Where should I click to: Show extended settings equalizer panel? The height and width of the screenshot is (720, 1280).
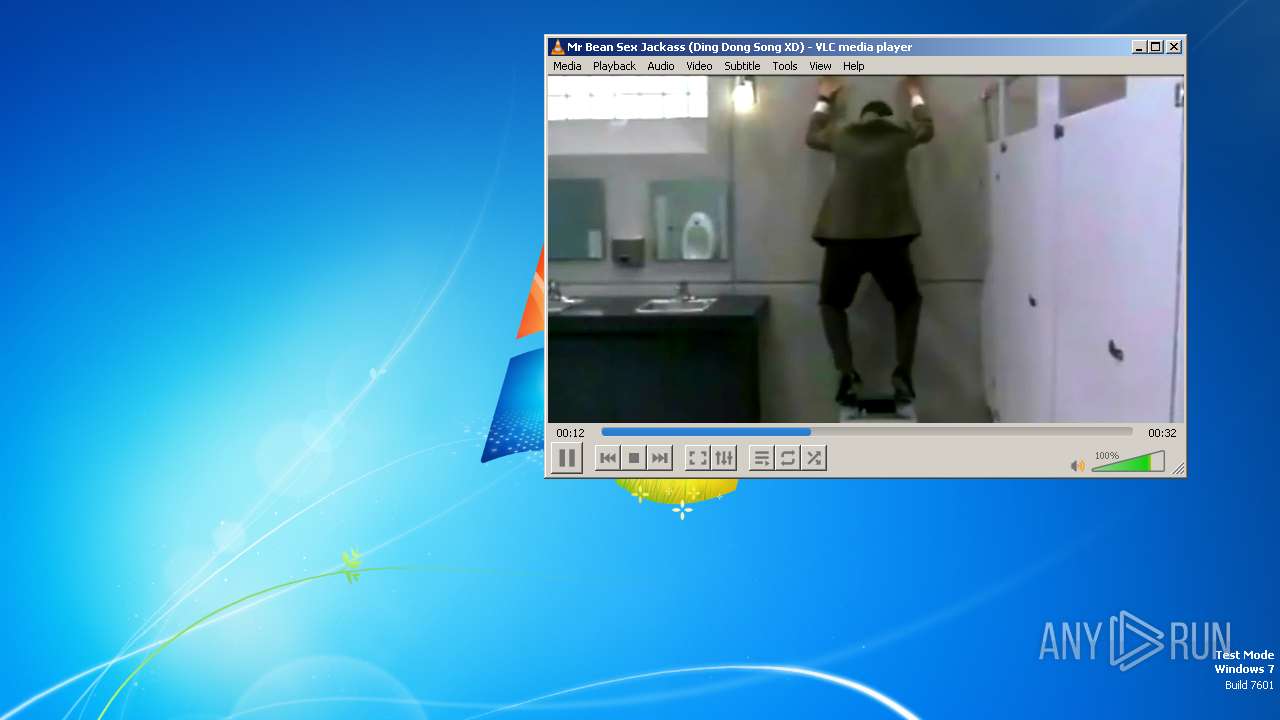point(724,458)
